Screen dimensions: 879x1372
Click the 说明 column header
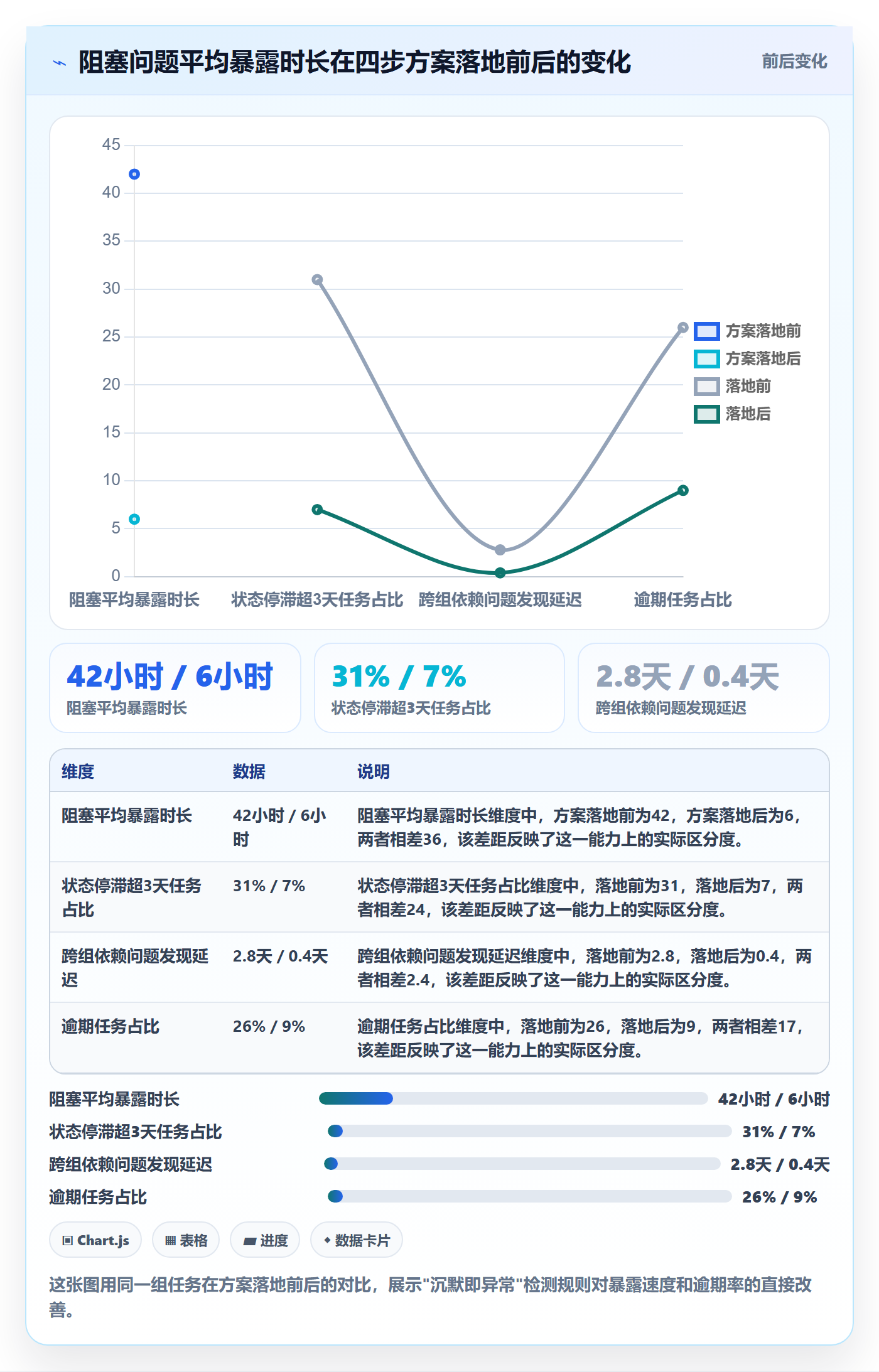click(x=374, y=771)
